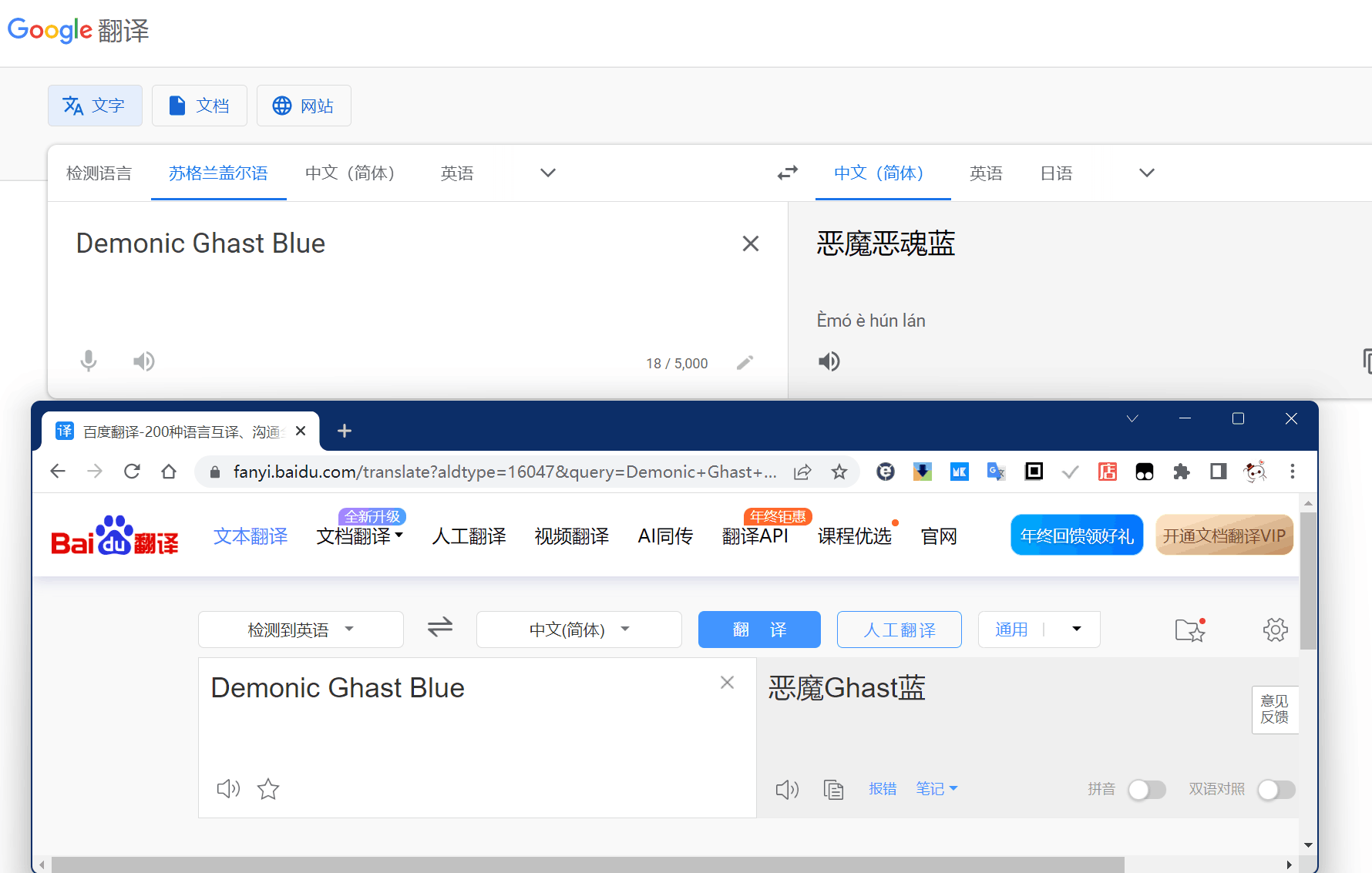Click the 开通文档翻译VIP button
Screen dimensions: 1372x873
(1224, 536)
